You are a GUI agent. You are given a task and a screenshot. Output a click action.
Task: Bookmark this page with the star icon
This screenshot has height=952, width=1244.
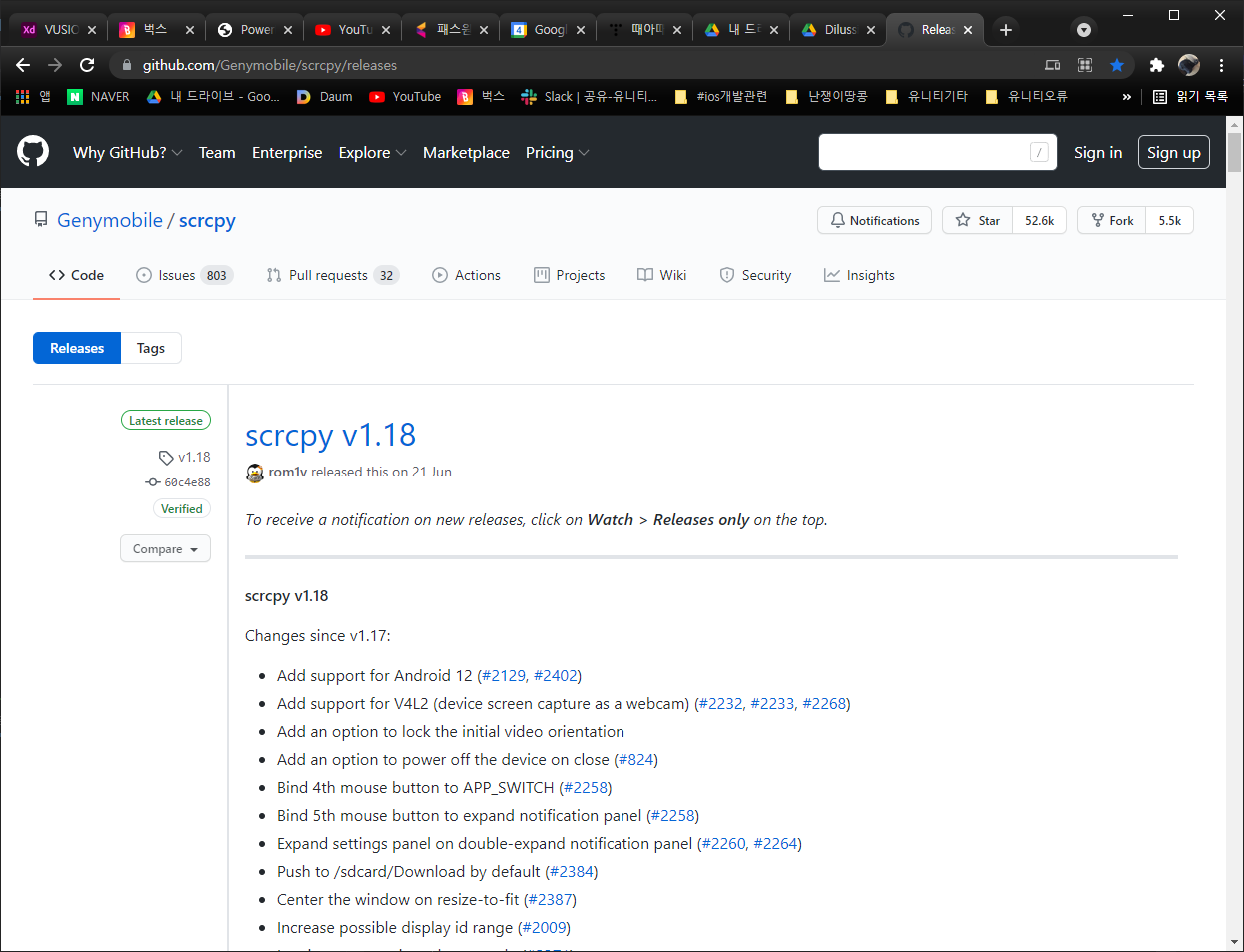coord(1117,65)
